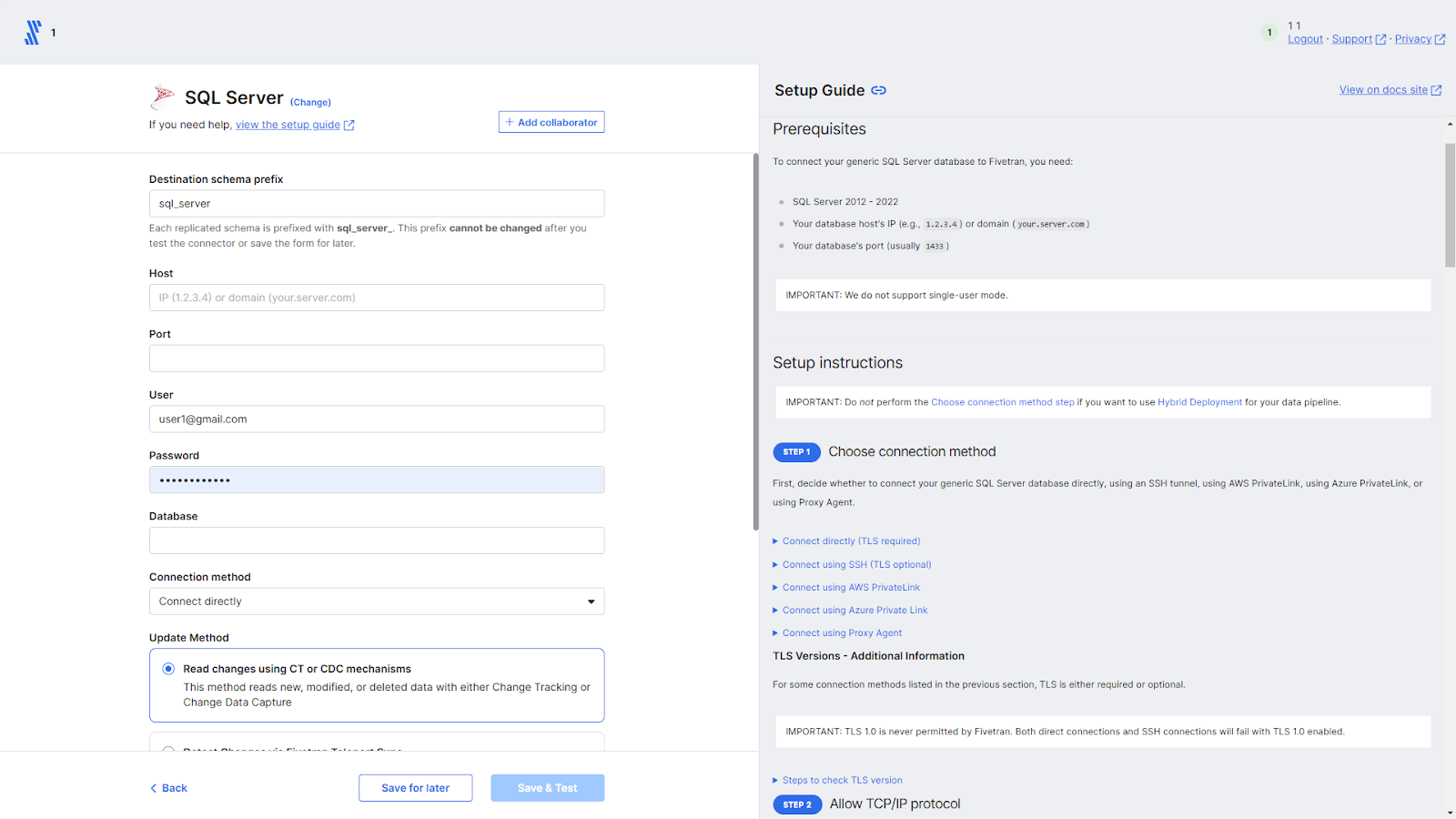Copy Setup Guide link via chain icon

(878, 90)
